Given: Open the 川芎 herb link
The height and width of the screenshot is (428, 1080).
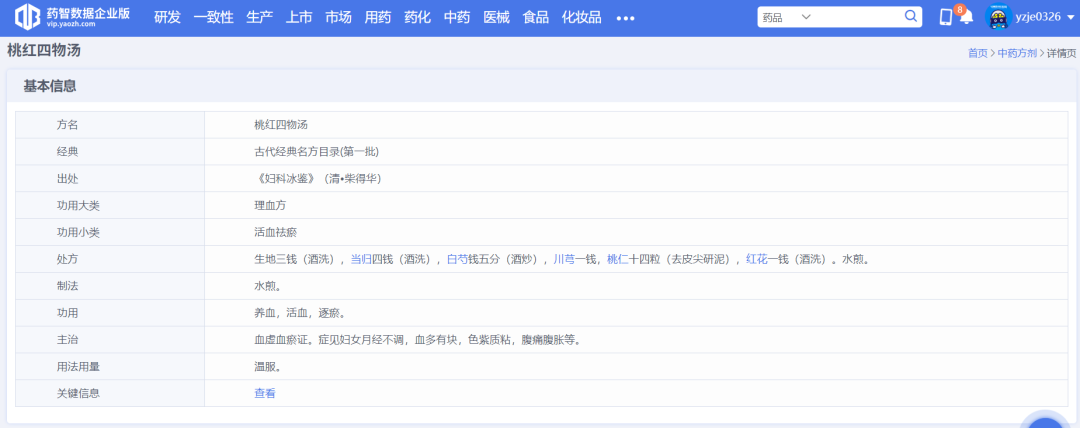Looking at the screenshot, I should pyautogui.click(x=564, y=259).
